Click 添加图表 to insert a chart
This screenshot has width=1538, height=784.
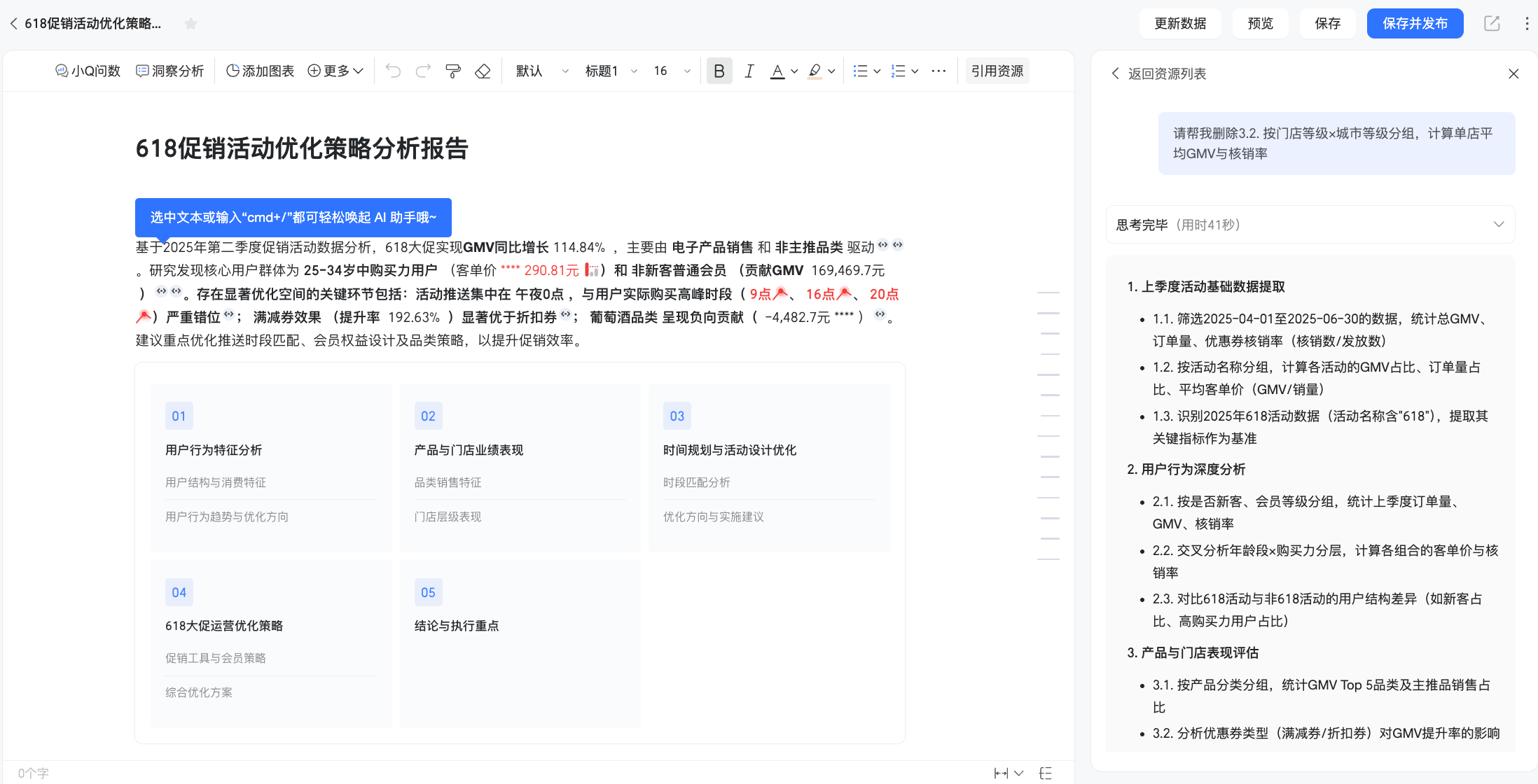coord(260,71)
